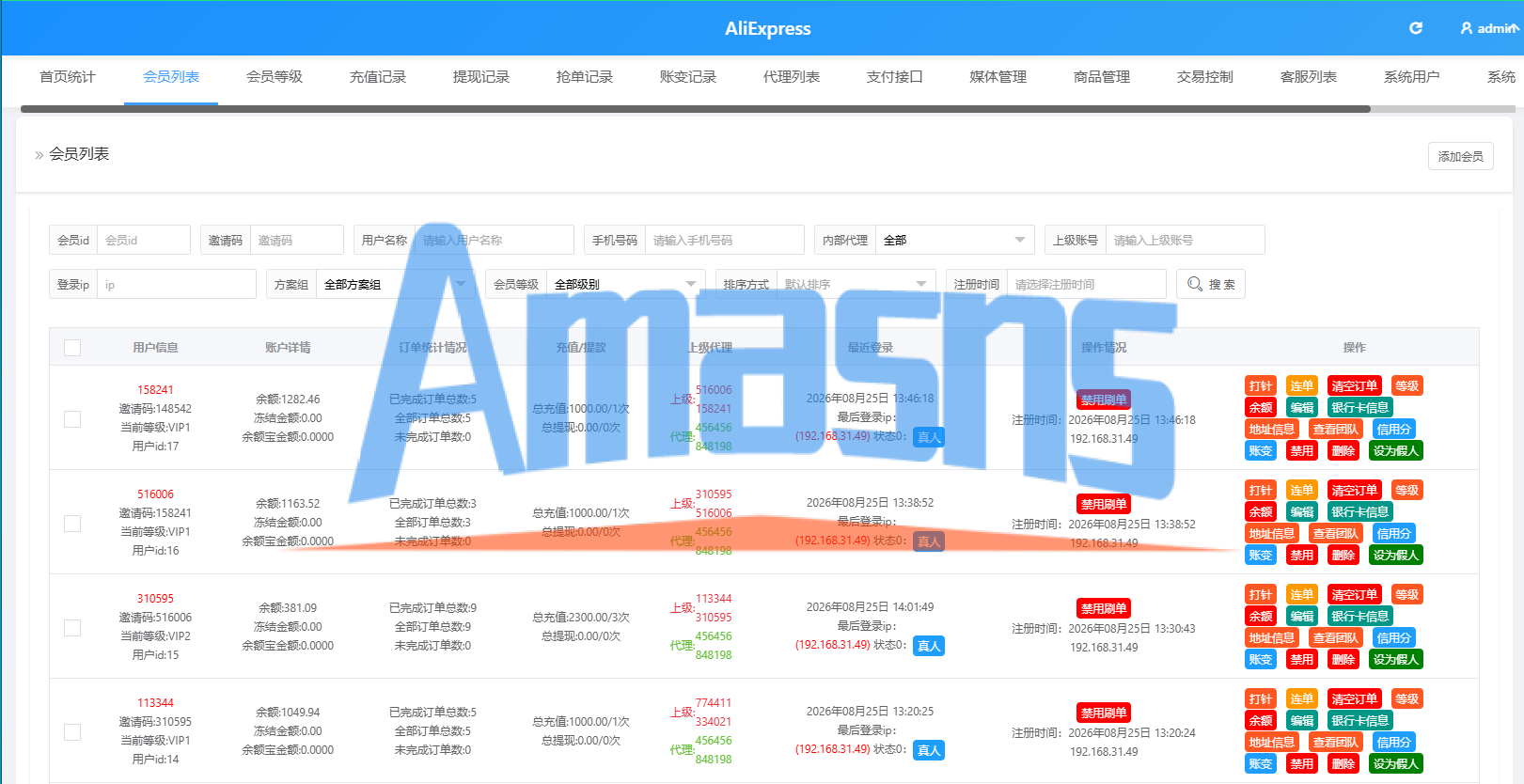1524x784 pixels.
Task: Click 信用分 for member 516006
Action: click(1393, 533)
